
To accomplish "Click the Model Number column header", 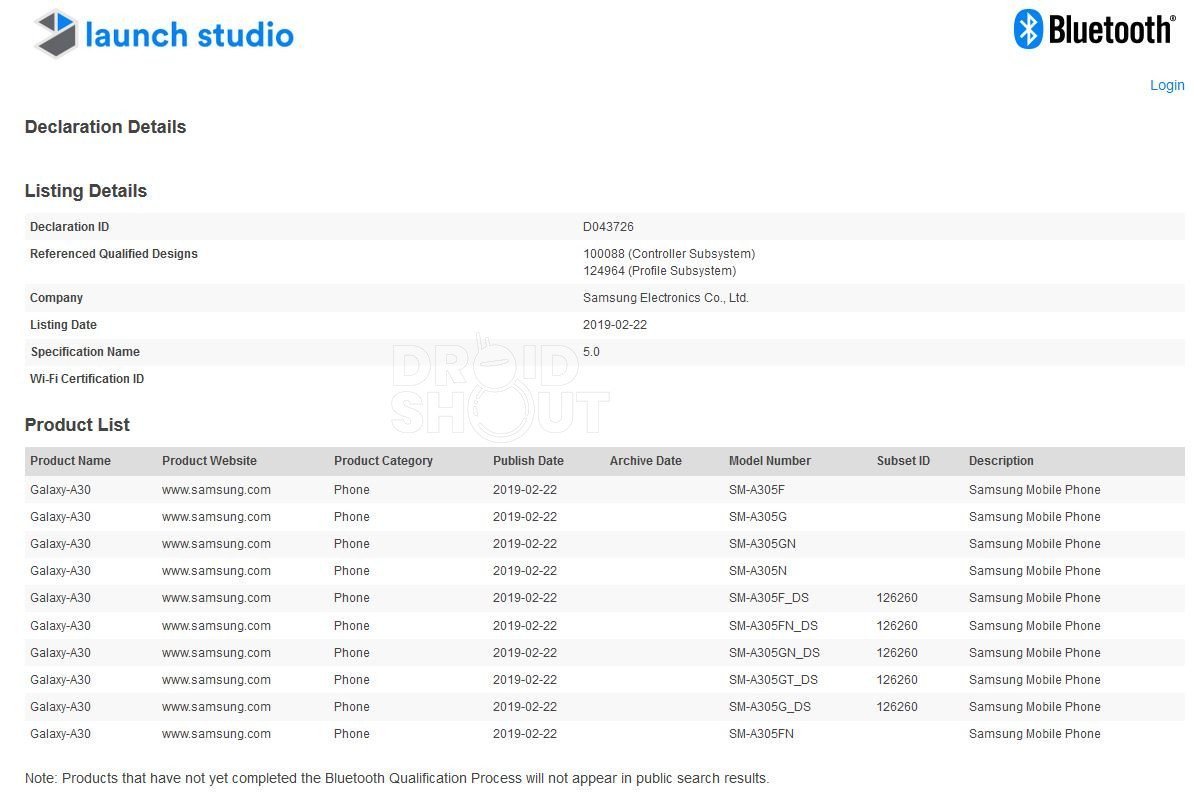I will tap(769, 461).
